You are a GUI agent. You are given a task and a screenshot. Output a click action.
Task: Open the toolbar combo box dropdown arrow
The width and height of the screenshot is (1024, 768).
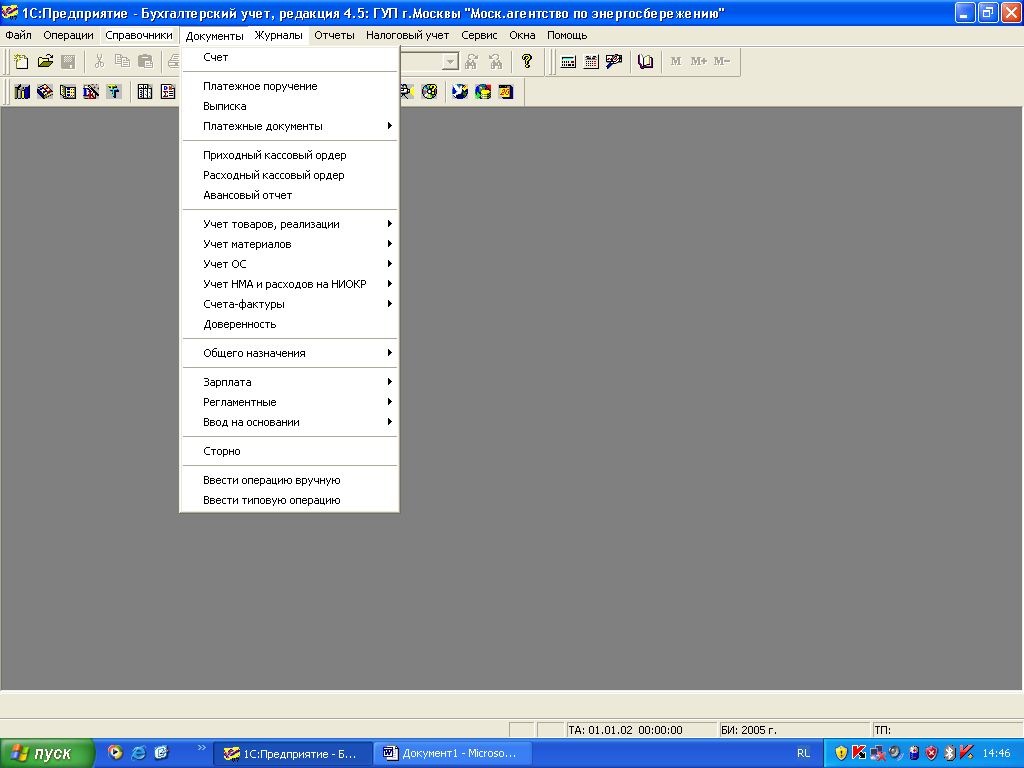[450, 61]
